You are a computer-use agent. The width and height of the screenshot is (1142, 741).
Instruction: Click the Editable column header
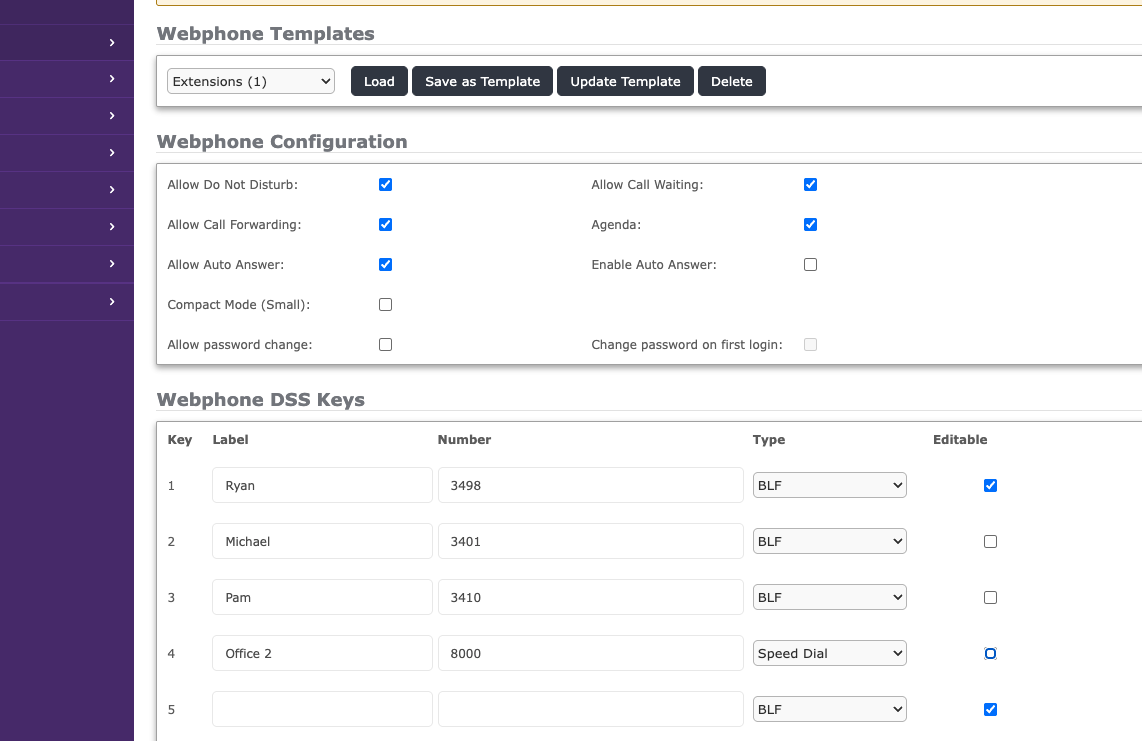(x=960, y=439)
